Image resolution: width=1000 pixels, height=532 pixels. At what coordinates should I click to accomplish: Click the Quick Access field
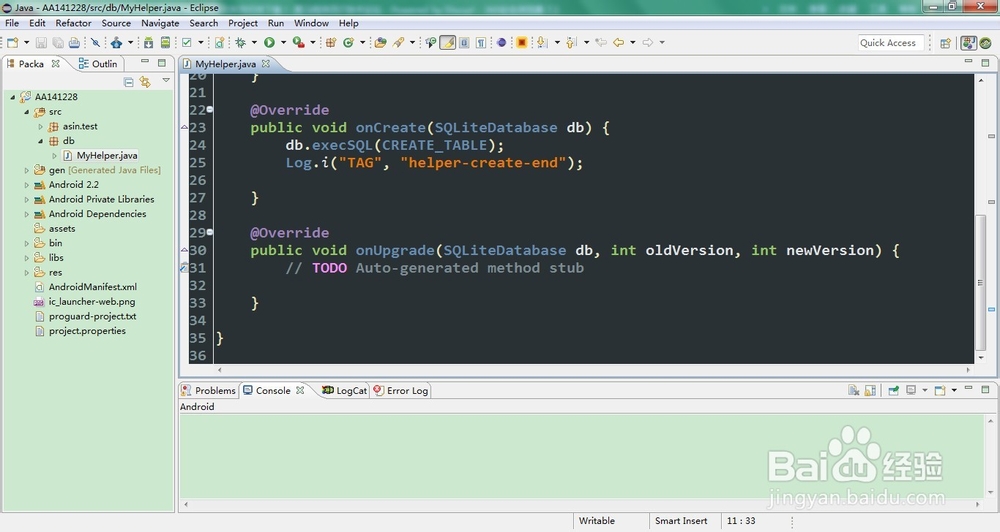[890, 43]
